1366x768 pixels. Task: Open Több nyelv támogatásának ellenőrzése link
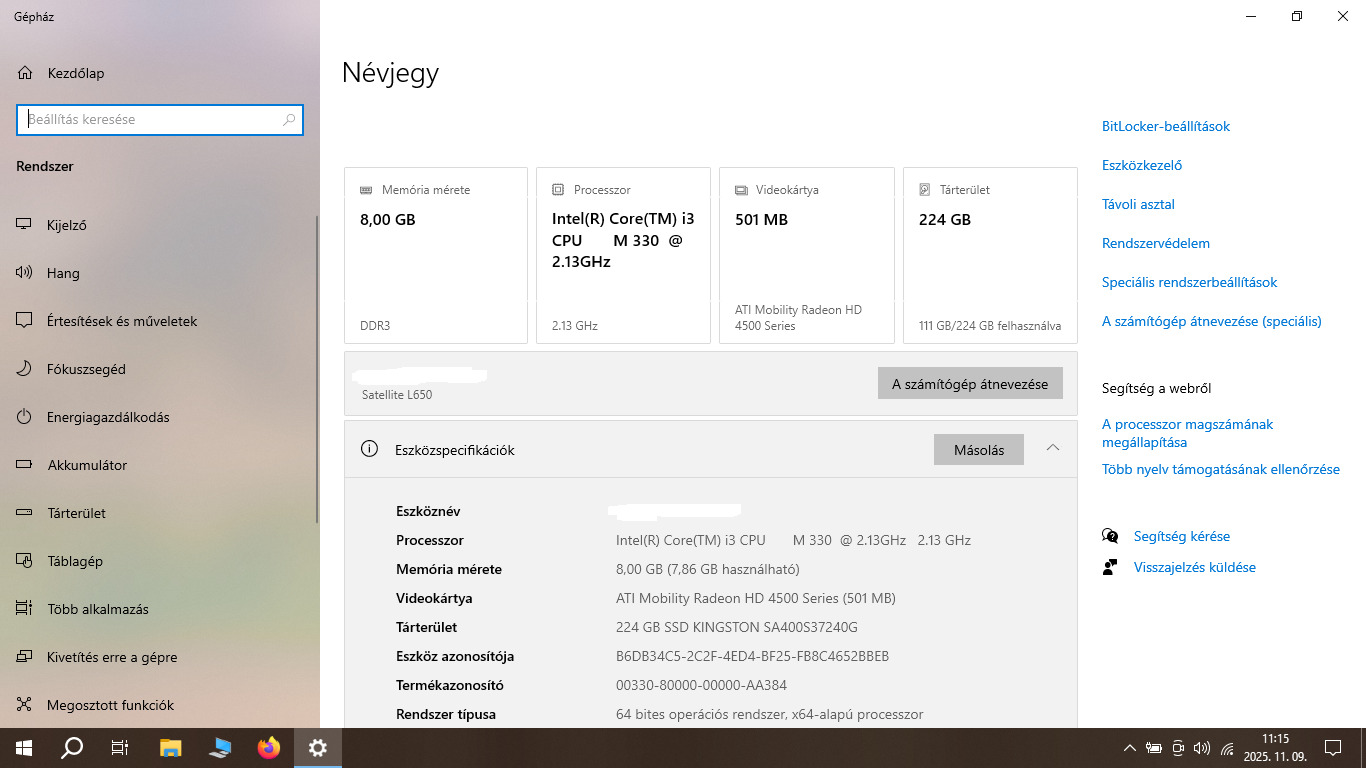click(1221, 469)
